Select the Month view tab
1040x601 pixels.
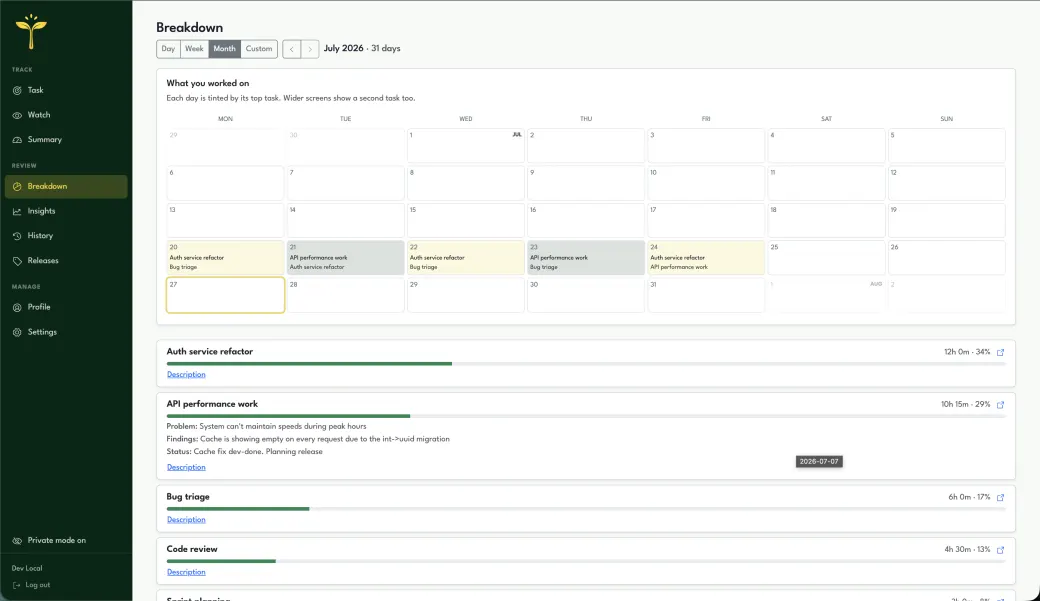click(x=224, y=49)
